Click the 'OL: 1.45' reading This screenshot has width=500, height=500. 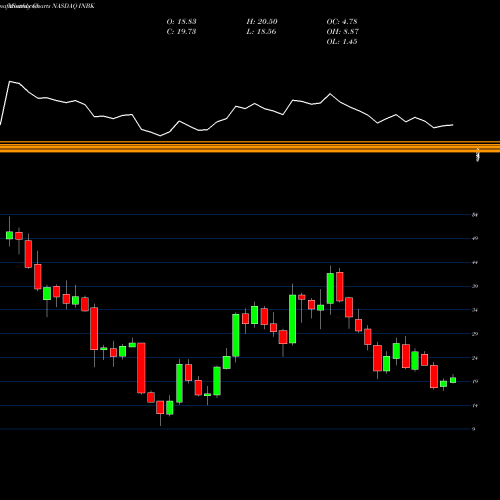pyautogui.click(x=342, y=42)
